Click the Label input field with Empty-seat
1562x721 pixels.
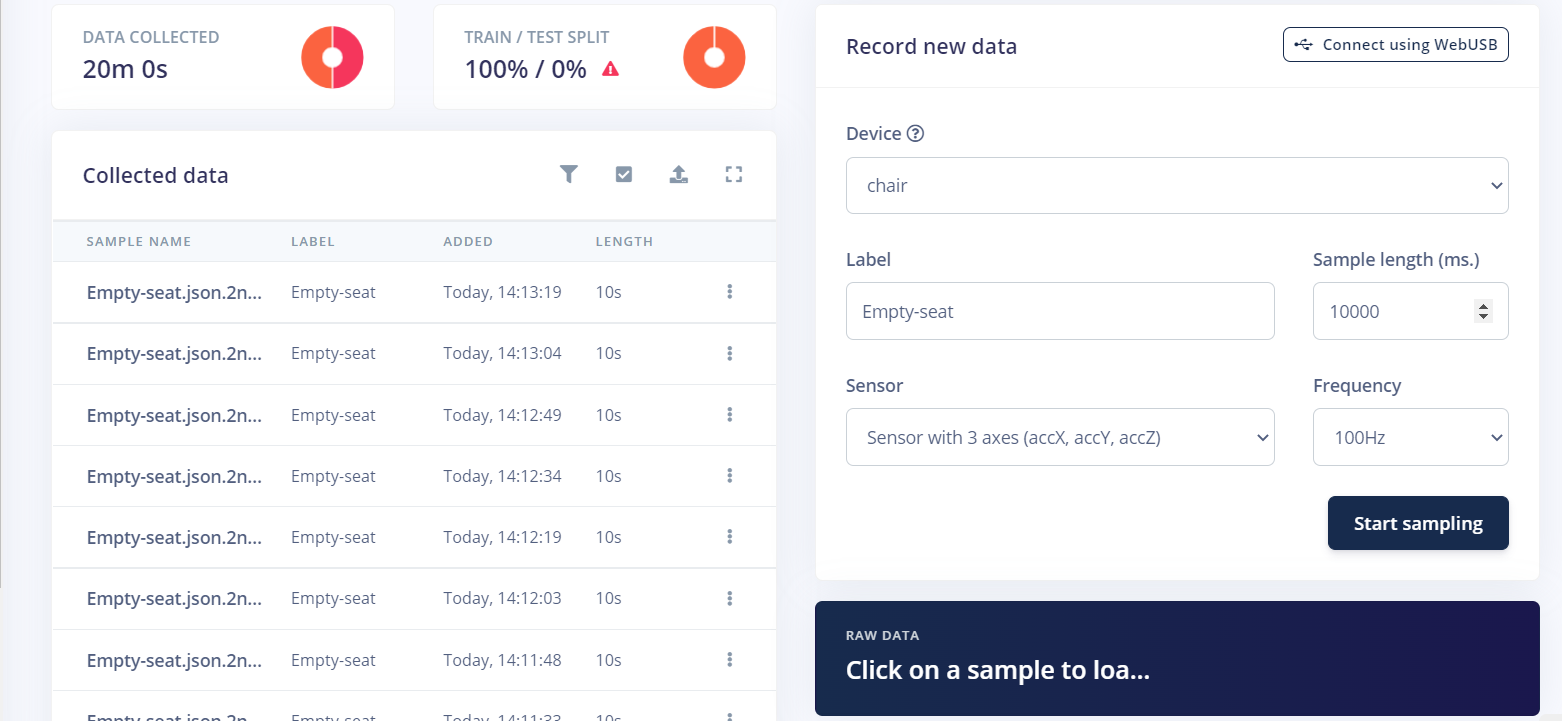click(1059, 311)
